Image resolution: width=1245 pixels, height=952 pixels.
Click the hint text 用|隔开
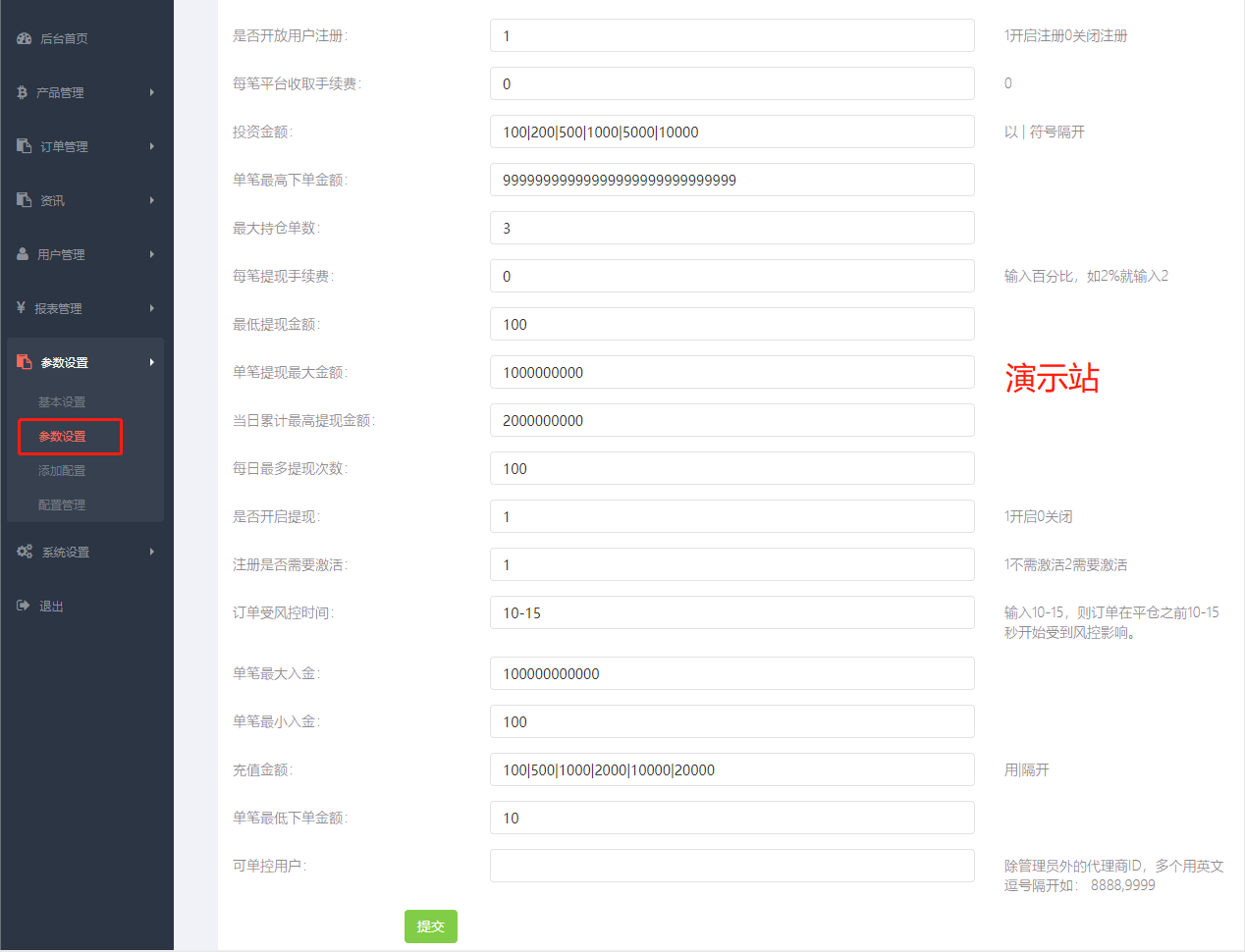click(1026, 770)
